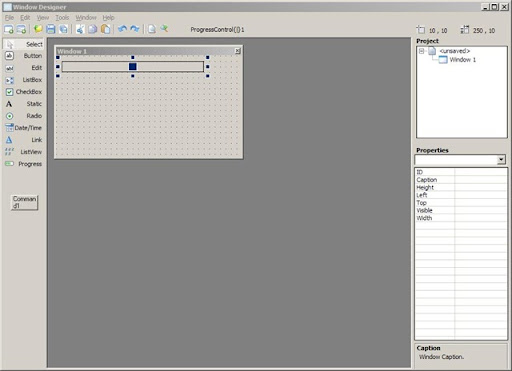Open the Edit menu
512x371 pixels.
[25, 17]
